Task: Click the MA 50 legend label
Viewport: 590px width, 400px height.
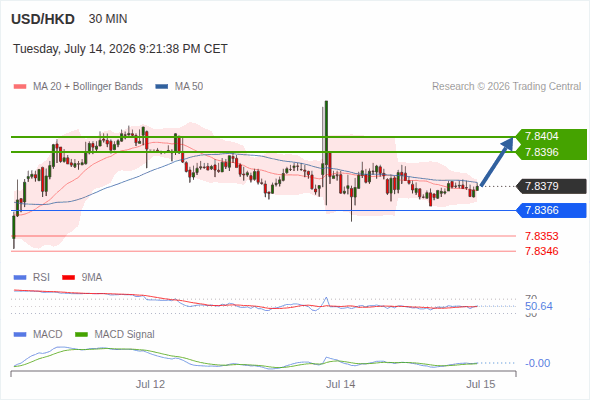Action: click(x=189, y=87)
